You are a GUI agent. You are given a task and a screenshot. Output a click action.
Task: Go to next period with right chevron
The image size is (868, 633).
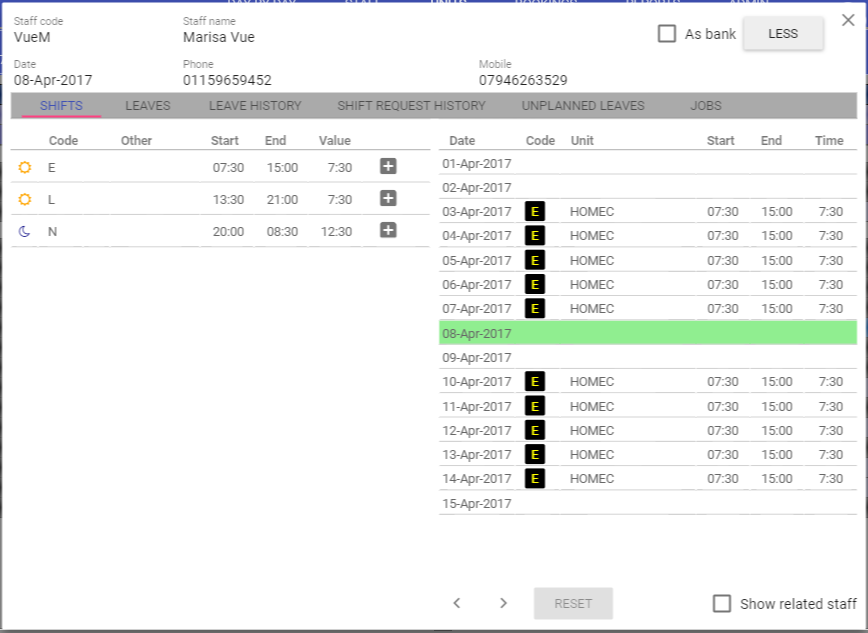(503, 603)
